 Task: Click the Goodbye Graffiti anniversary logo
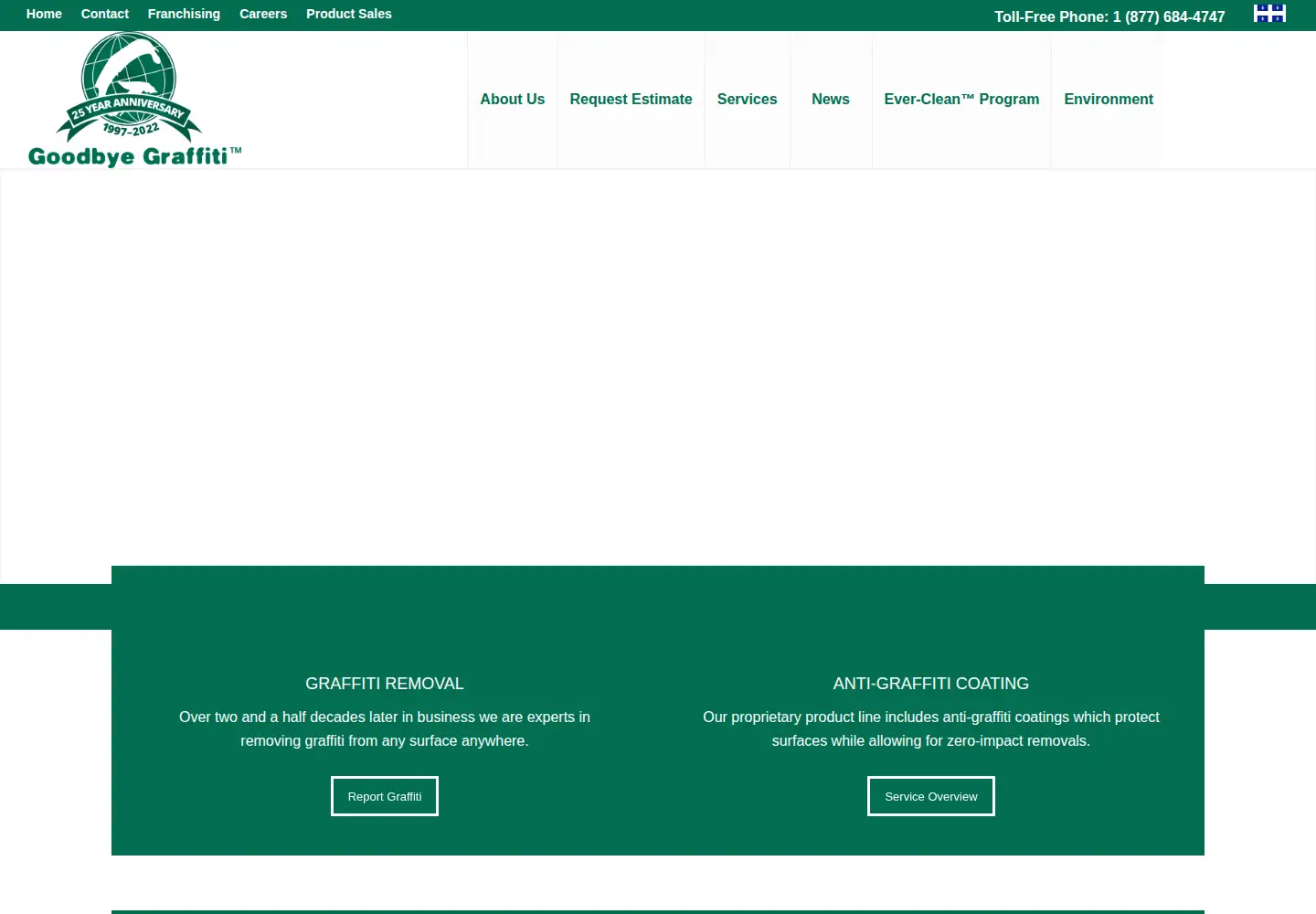[x=134, y=100]
